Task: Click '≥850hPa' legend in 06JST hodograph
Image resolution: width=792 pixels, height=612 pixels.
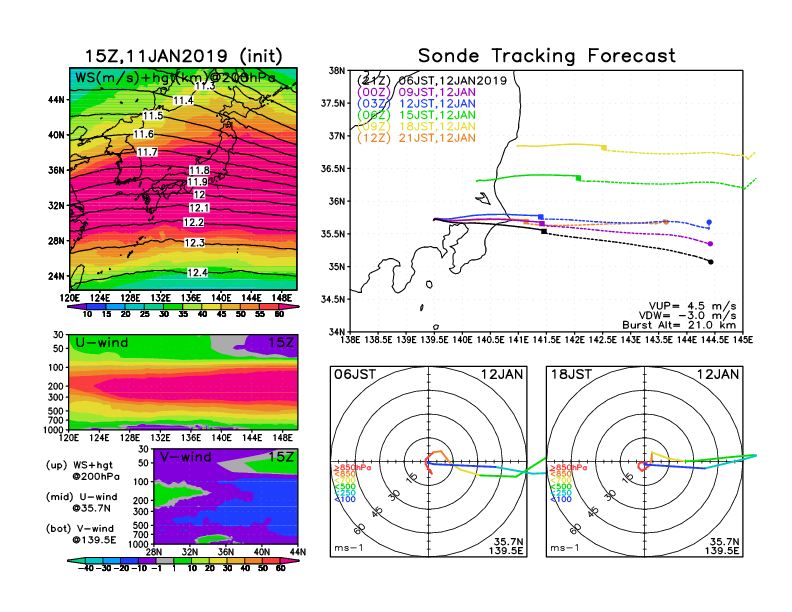Action: [352, 468]
